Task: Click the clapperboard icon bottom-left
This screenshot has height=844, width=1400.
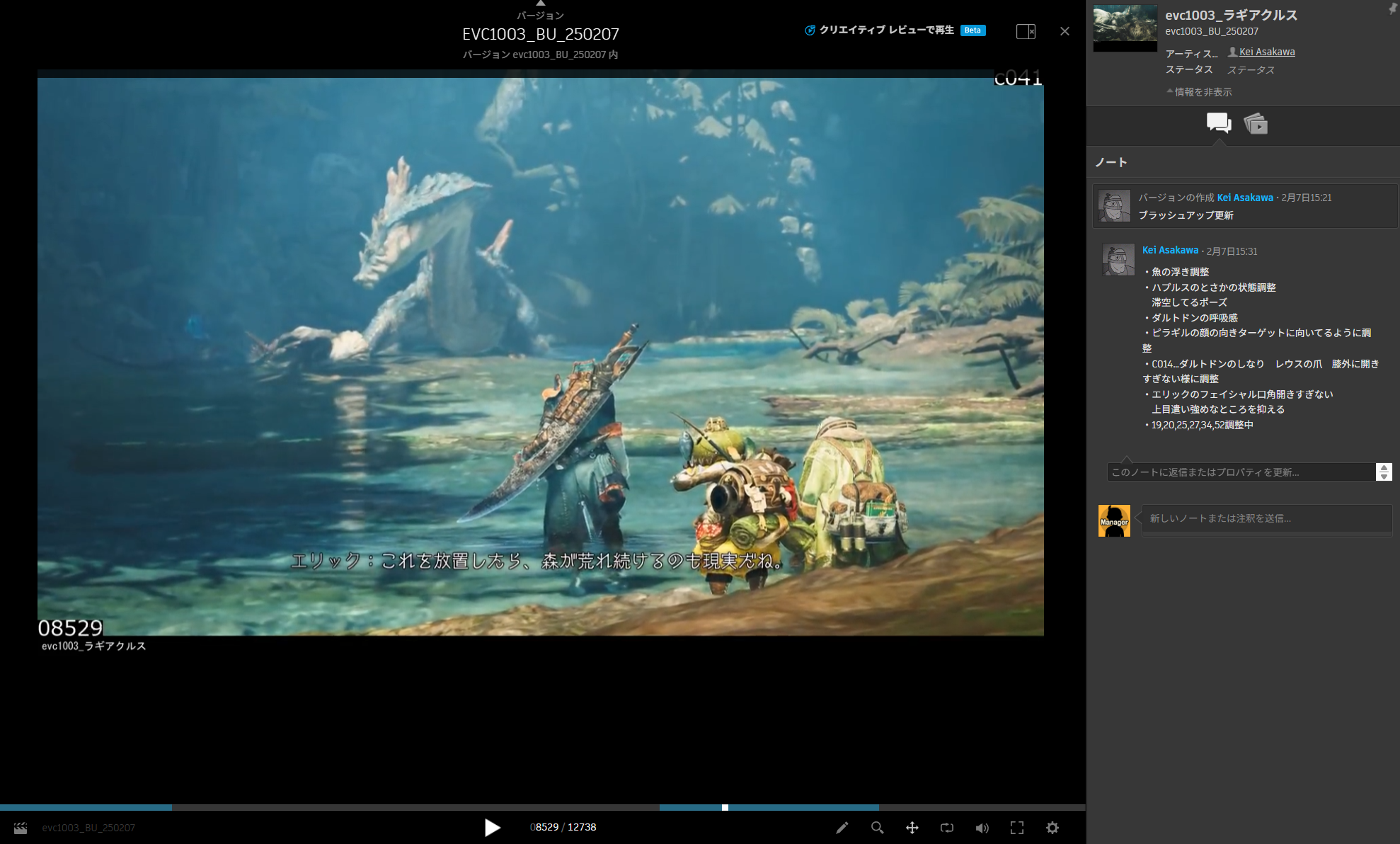Action: point(21,828)
